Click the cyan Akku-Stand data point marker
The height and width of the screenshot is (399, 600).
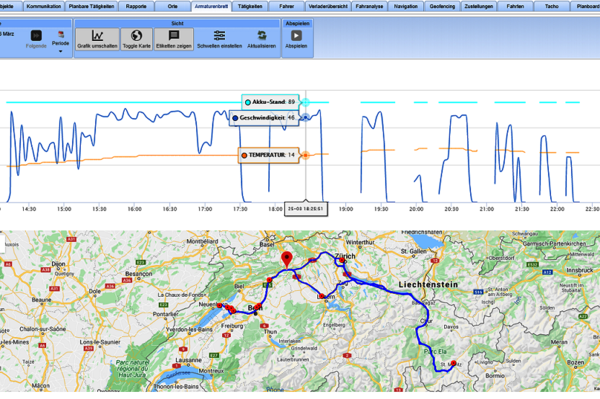(305, 102)
